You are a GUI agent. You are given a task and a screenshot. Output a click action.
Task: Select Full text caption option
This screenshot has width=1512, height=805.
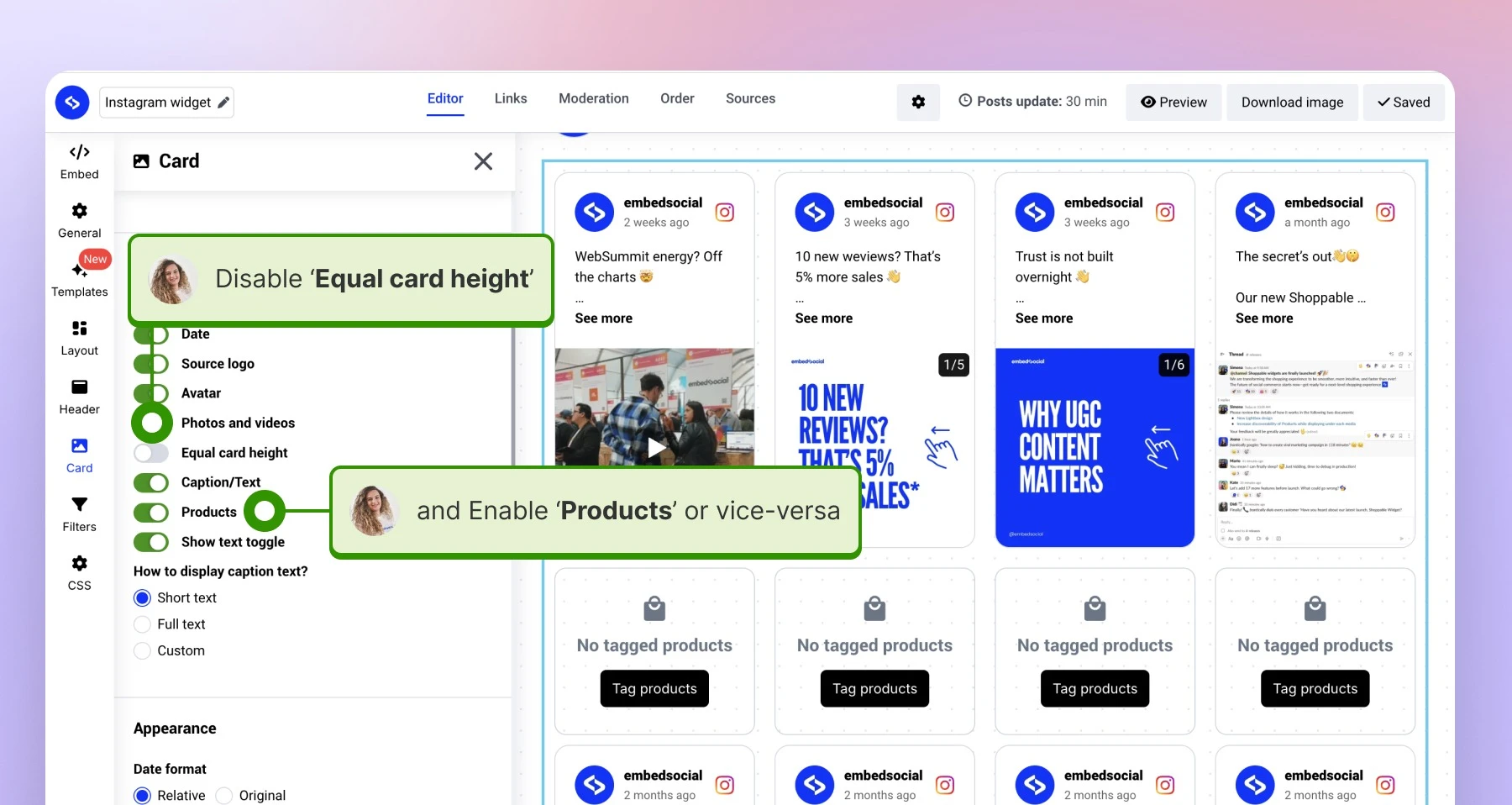click(x=143, y=624)
